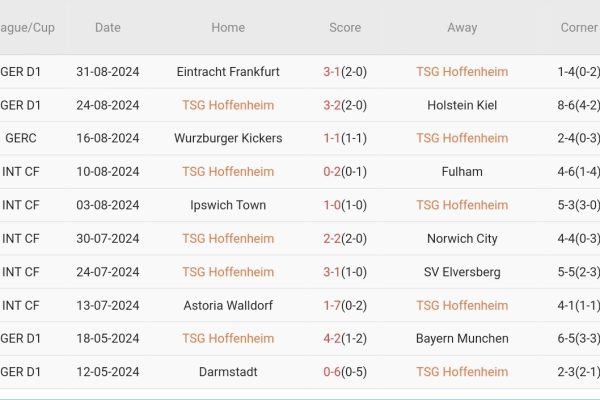Screen dimensions: 600x400
Task: Click the 0-6 score of Darmstadt match
Action: tap(333, 372)
